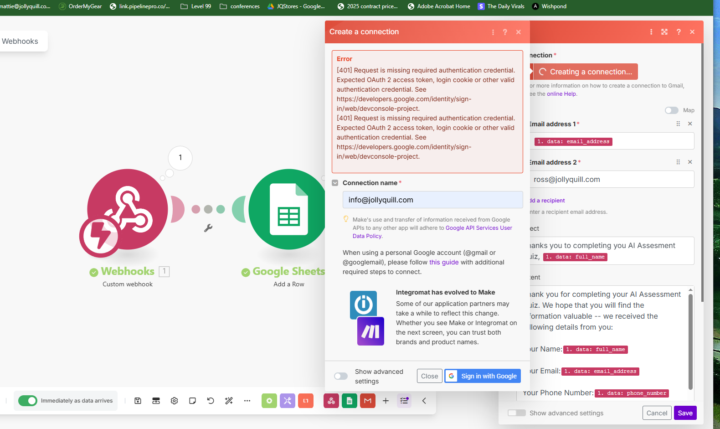
Task: Open kebab menu in Gmail panel header
Action: [651, 32]
